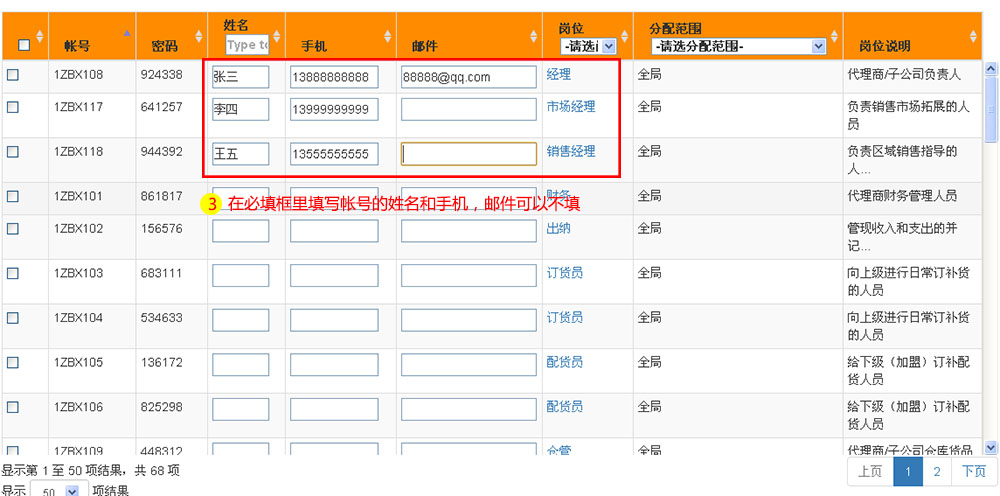
Task: Sort by the select-all checkbox column arrows
Action: click(40, 36)
